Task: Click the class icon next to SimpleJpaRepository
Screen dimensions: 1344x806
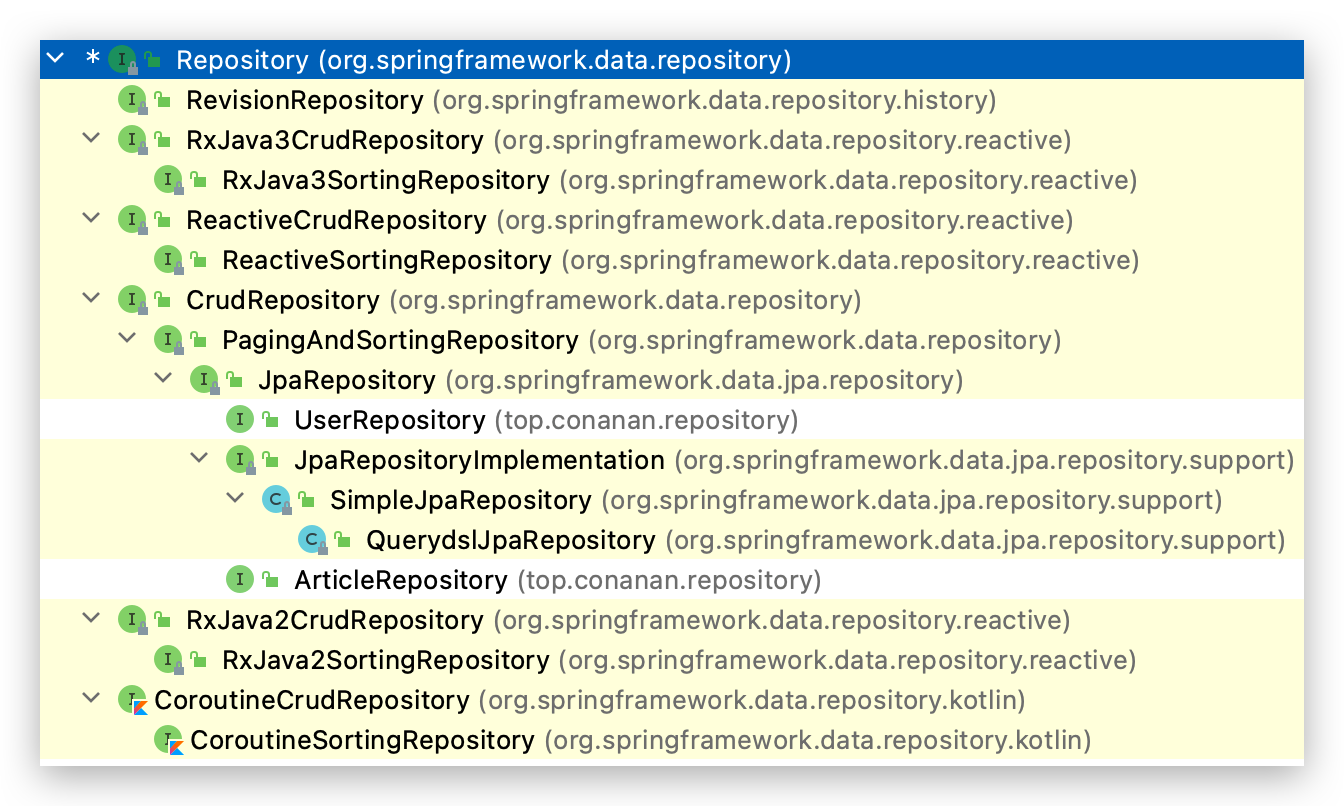Action: point(275,500)
